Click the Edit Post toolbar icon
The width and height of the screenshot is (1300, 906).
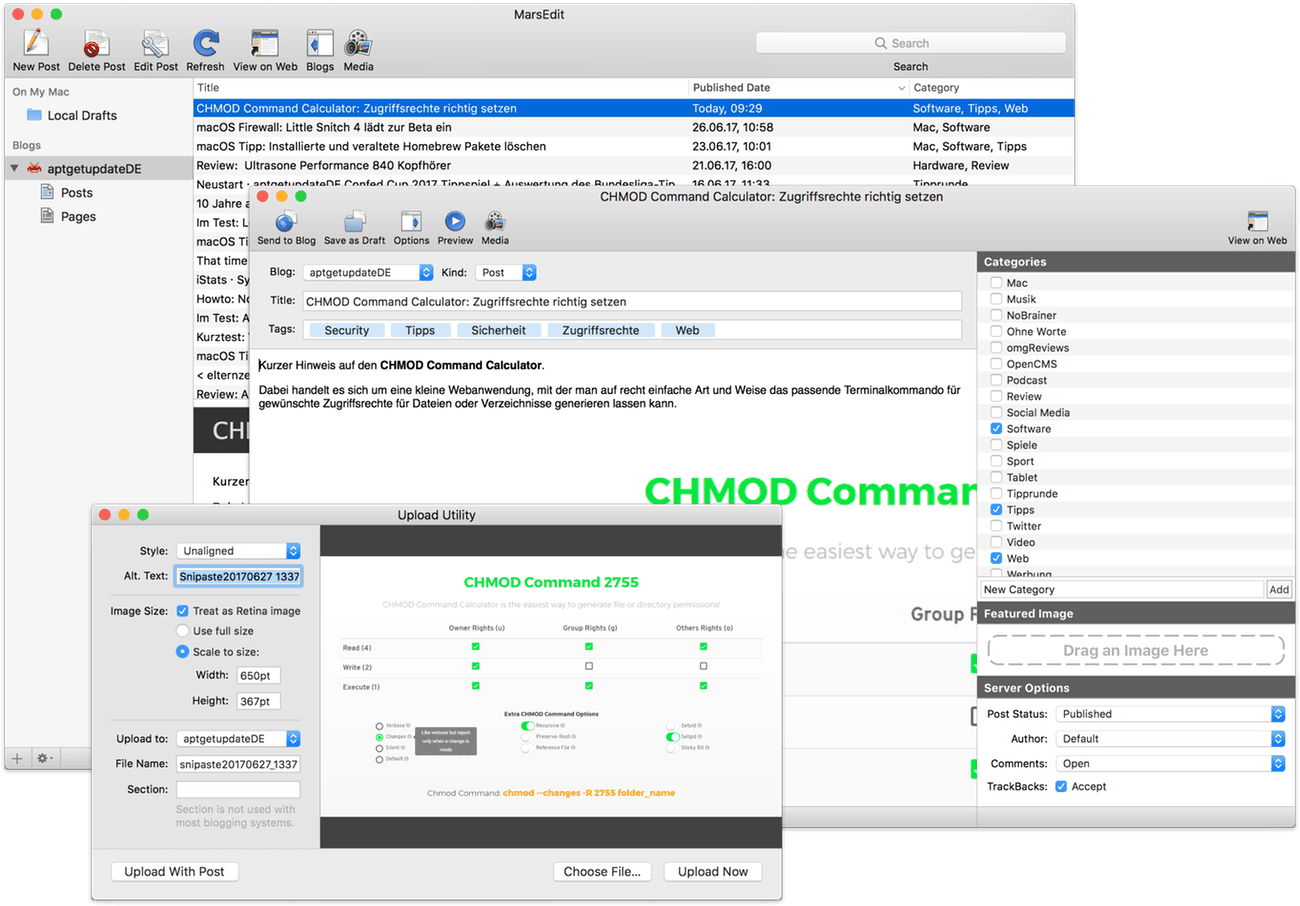tap(156, 44)
